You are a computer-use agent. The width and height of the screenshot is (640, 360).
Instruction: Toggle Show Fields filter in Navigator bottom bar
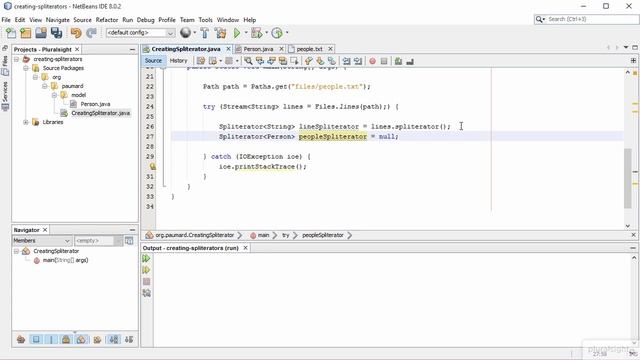pyautogui.click(x=36, y=339)
